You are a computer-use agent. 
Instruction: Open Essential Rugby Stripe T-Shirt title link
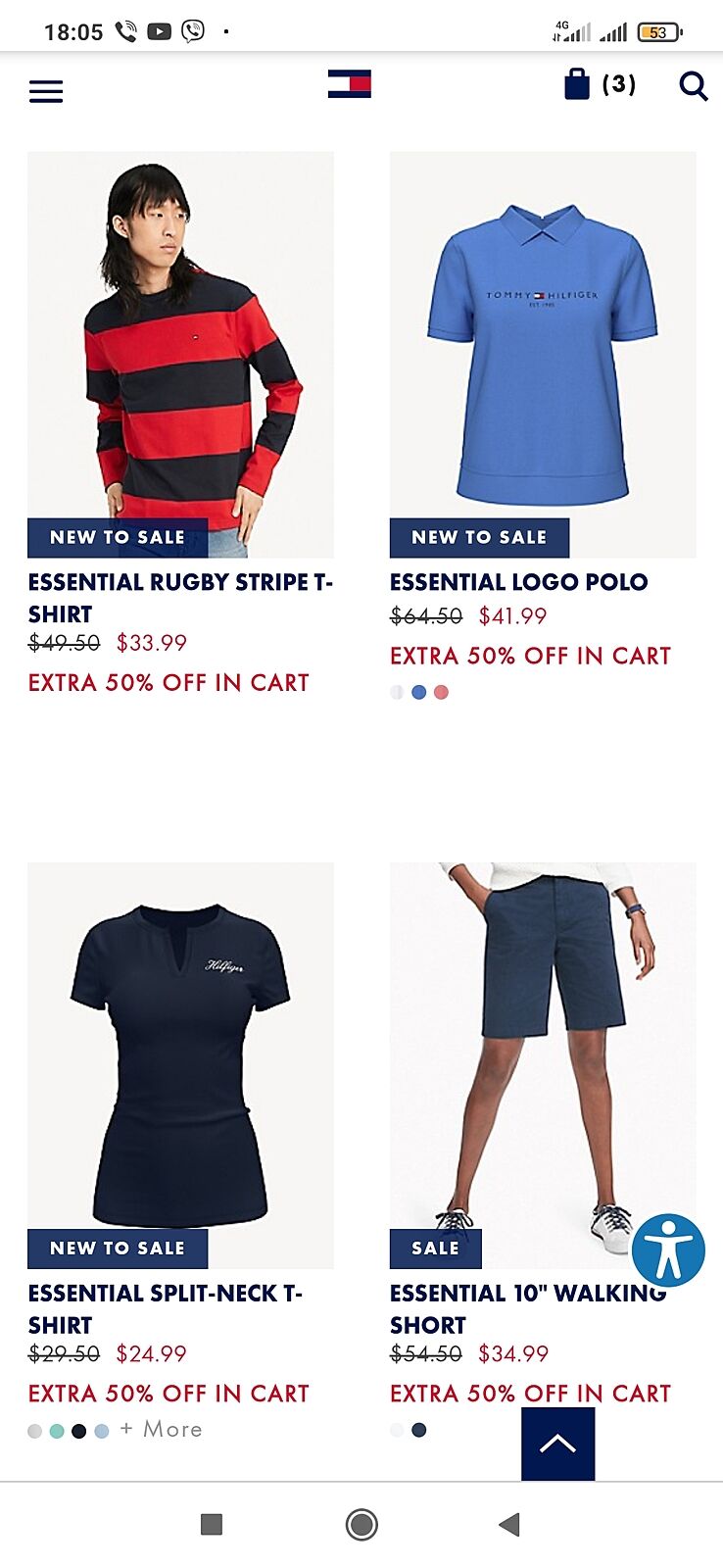181,598
